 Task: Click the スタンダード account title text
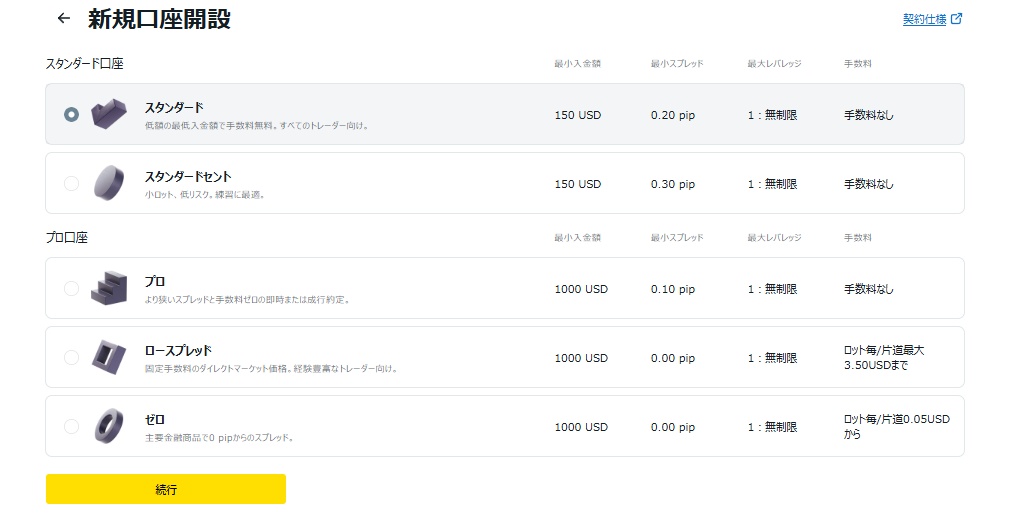(174, 107)
